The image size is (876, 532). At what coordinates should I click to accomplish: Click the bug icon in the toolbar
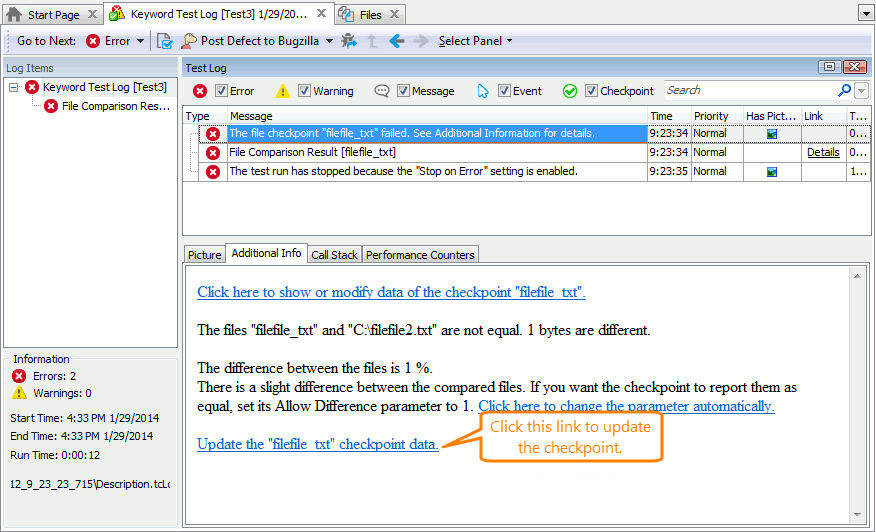click(x=349, y=41)
